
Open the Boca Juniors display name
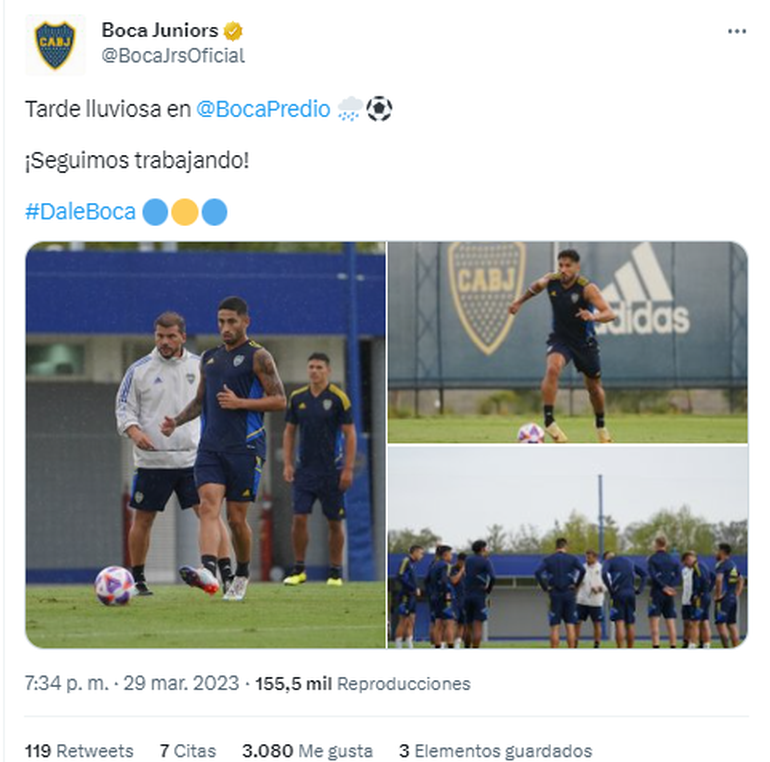tap(160, 30)
